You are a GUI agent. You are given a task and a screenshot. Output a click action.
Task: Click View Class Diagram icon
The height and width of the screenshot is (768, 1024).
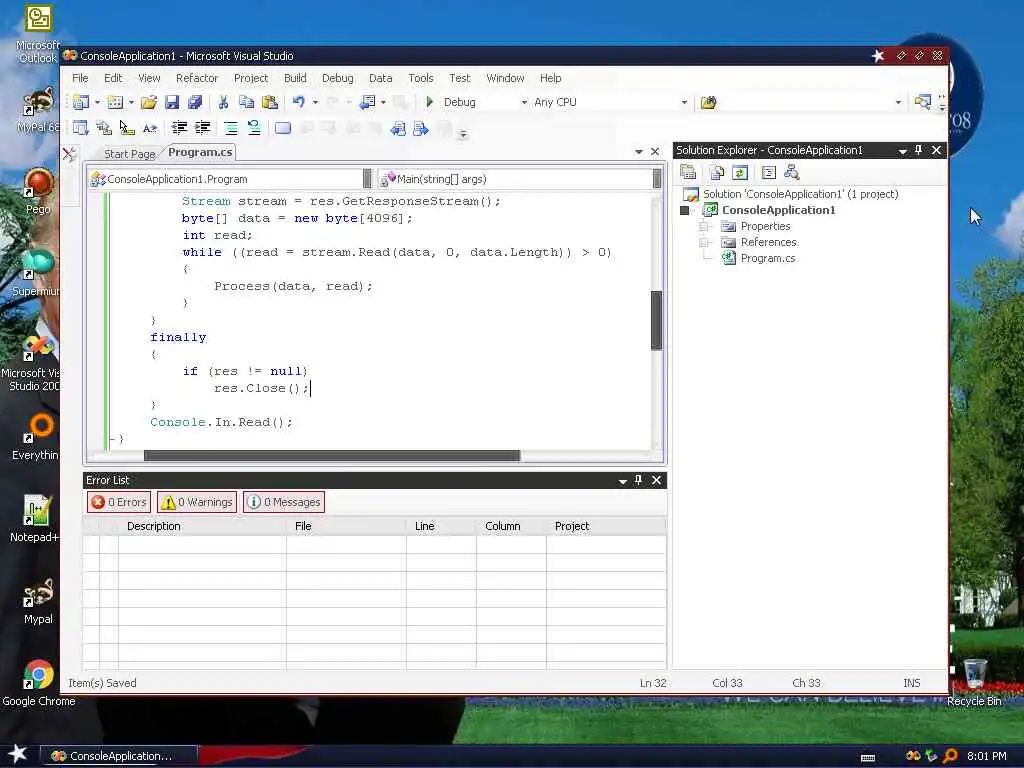[x=792, y=172]
